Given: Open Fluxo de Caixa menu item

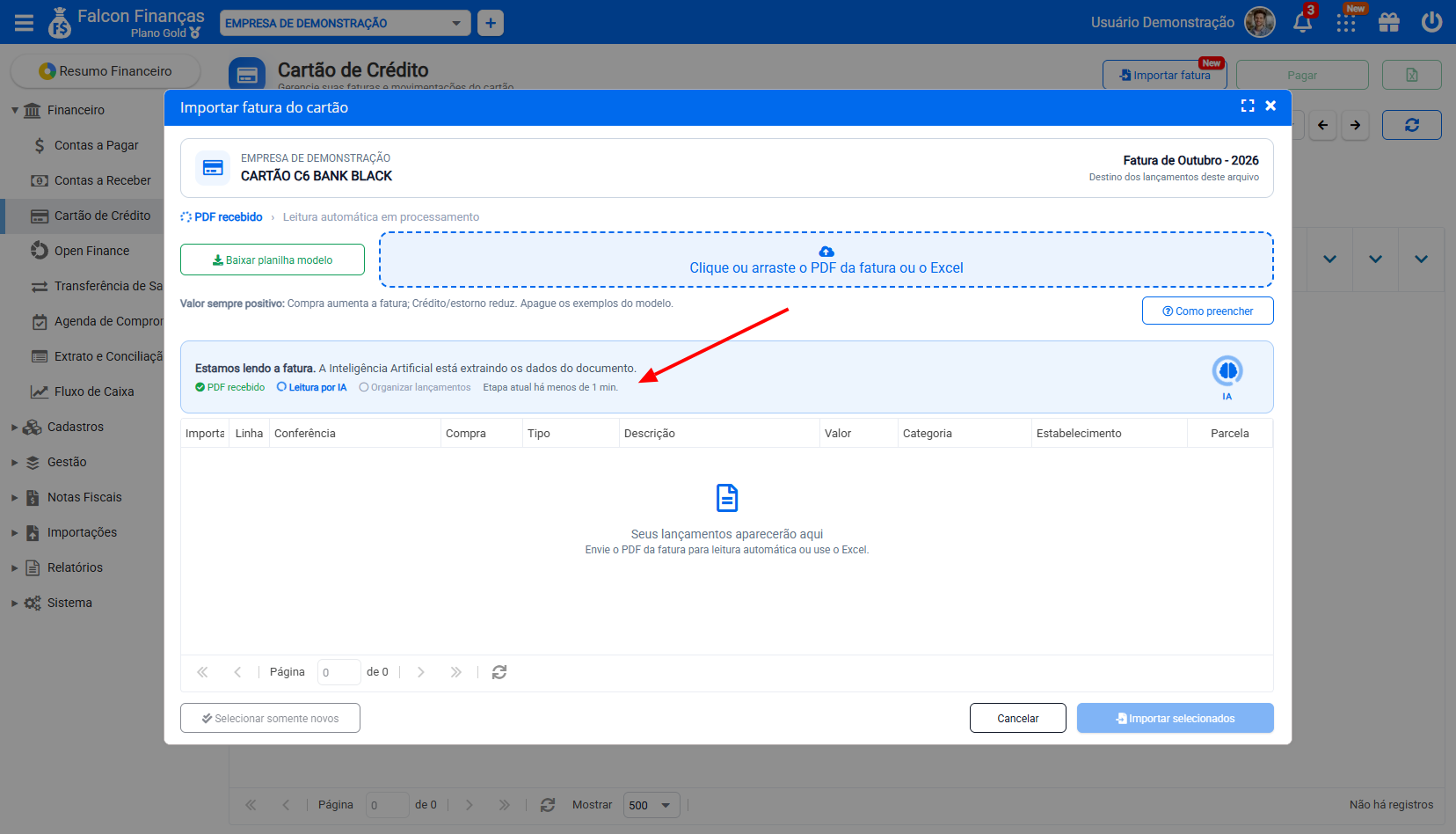Looking at the screenshot, I should 94,391.
